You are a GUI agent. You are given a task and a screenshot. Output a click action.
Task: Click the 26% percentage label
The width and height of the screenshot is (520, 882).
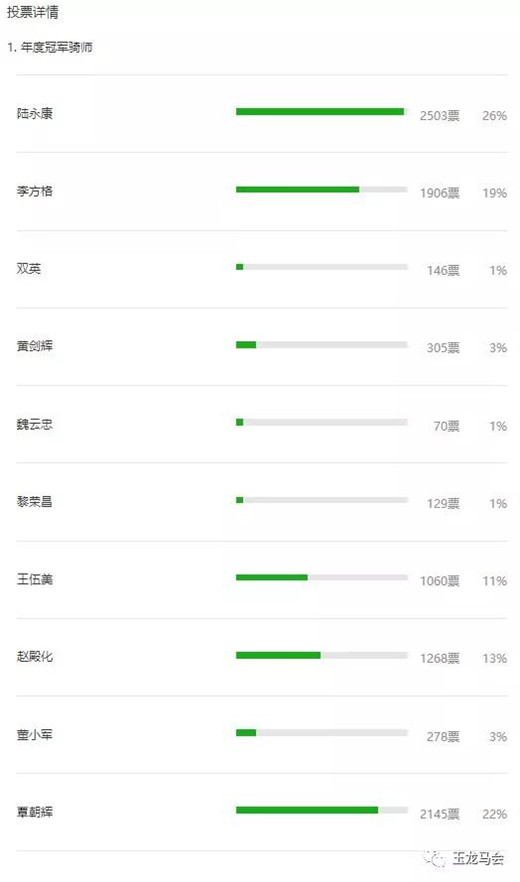[494, 116]
